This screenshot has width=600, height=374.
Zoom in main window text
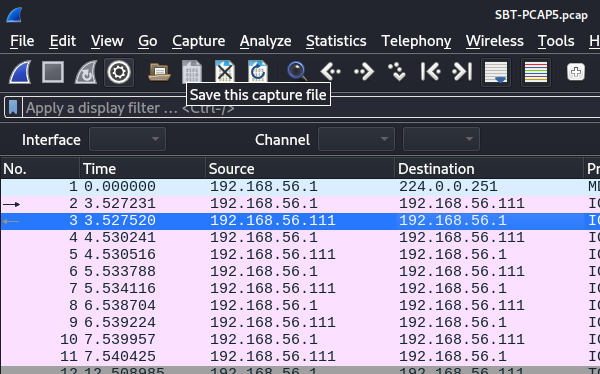click(x=576, y=72)
